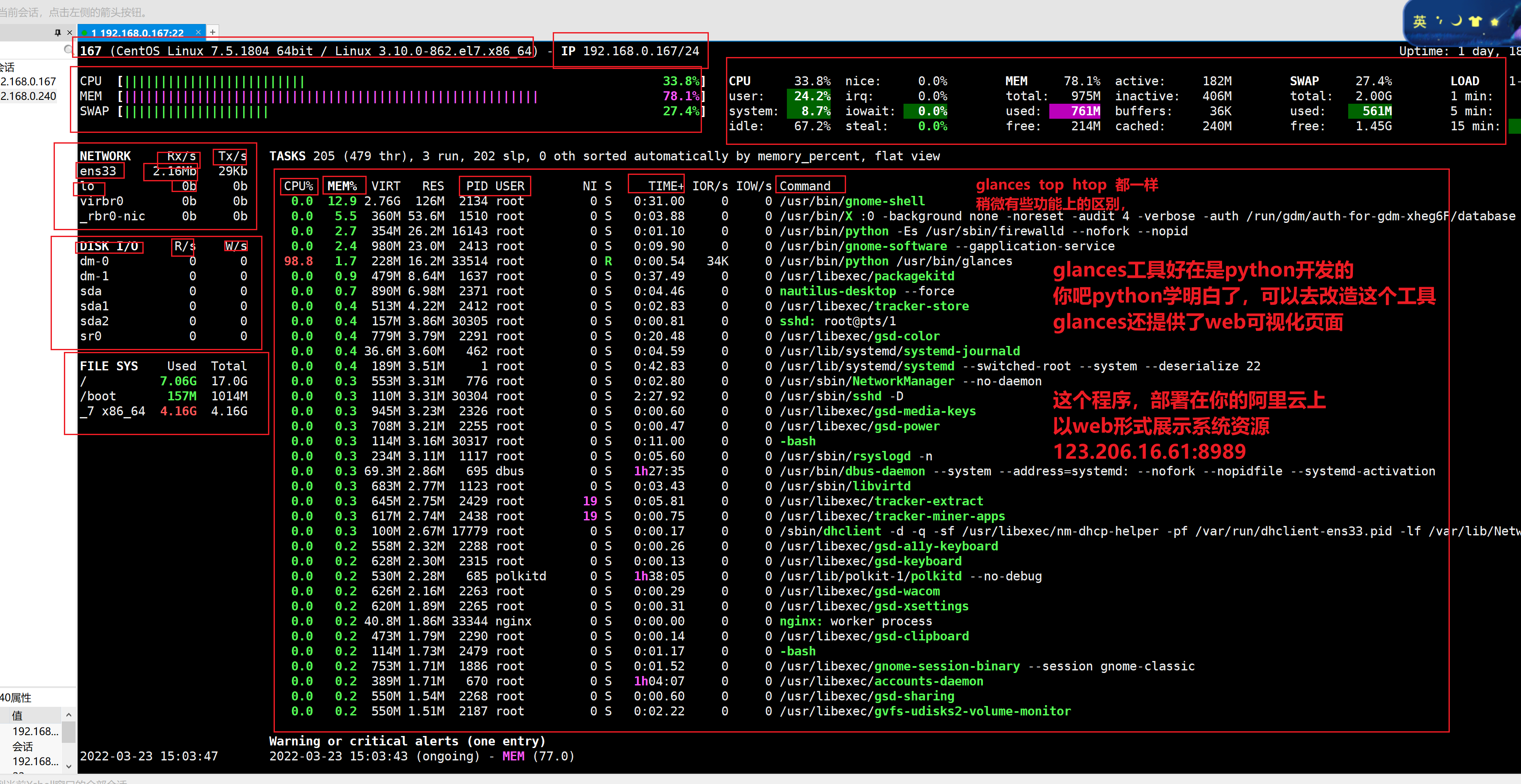Click the PID column header

476,186
